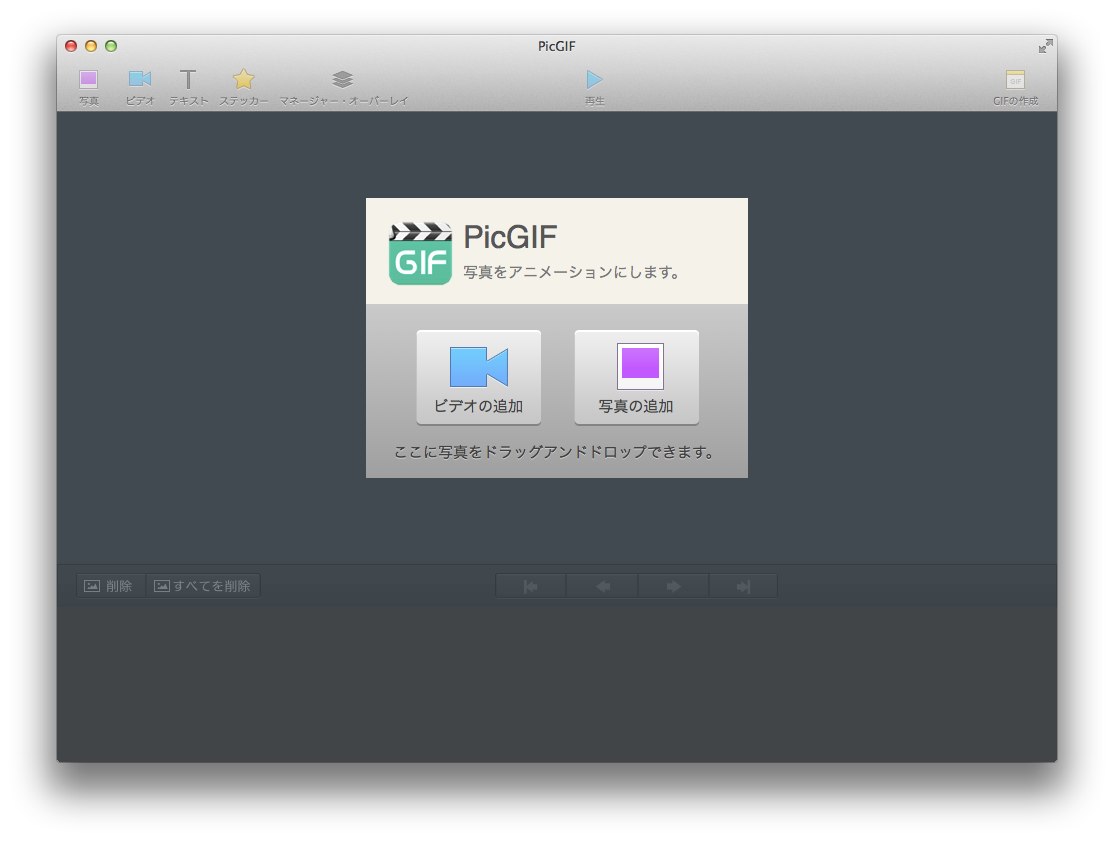Close the PicGIF window with red button
The width and height of the screenshot is (1114, 841).
(x=71, y=46)
